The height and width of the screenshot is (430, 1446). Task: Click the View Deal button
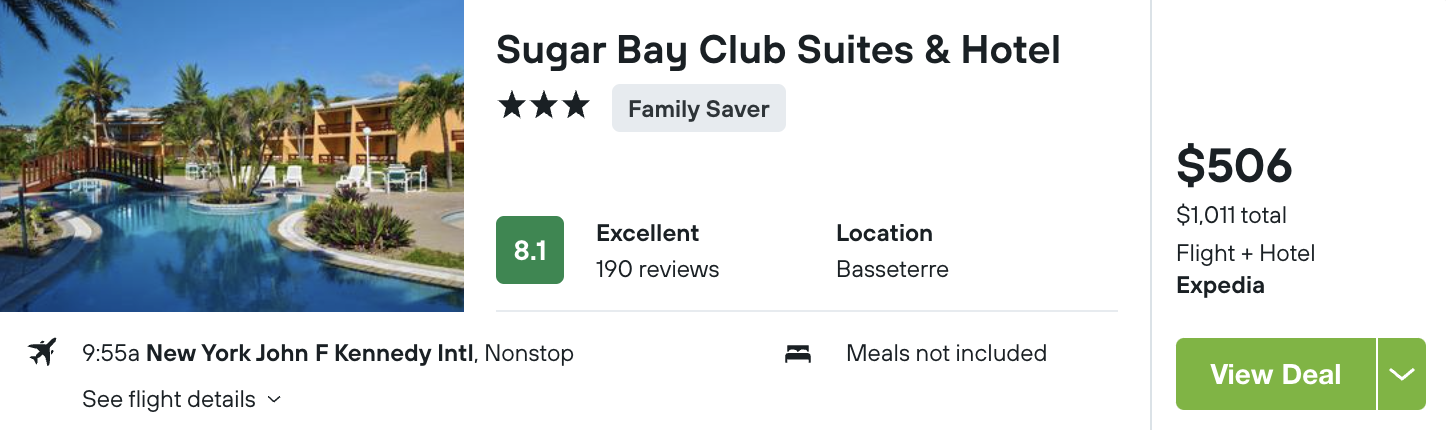click(x=1276, y=374)
